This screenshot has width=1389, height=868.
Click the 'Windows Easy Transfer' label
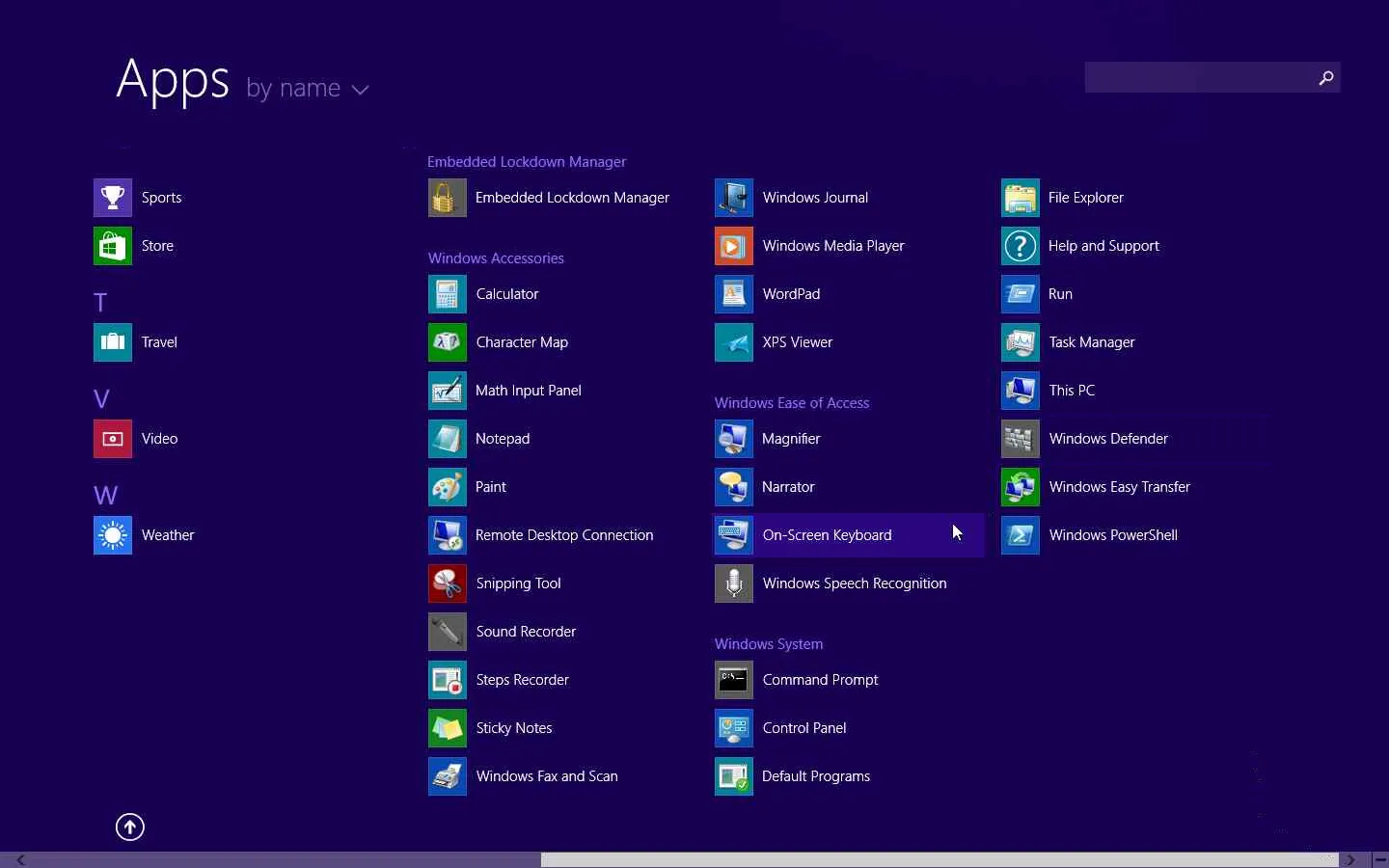(x=1120, y=487)
